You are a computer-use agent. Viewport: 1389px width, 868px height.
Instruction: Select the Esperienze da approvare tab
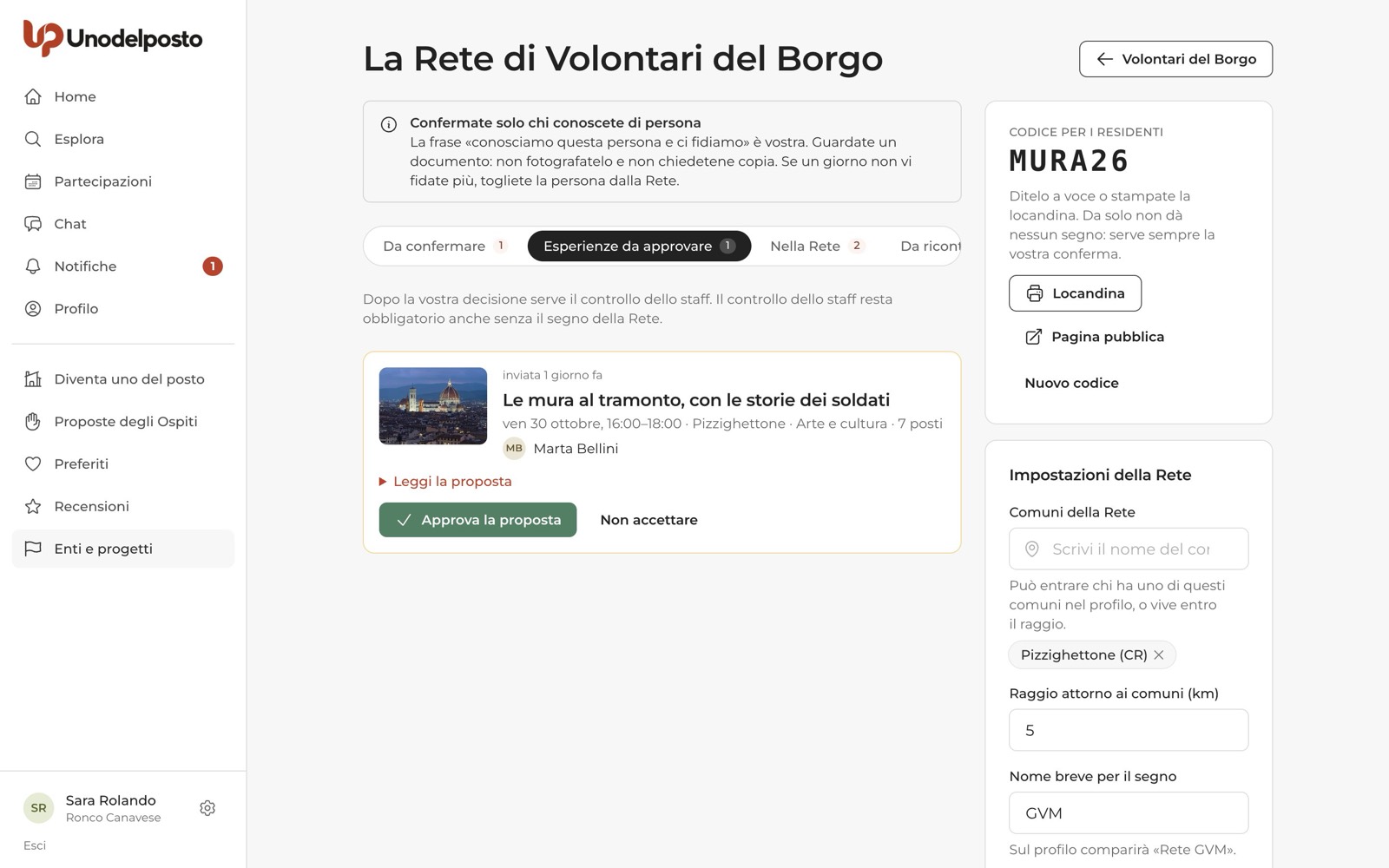click(x=639, y=247)
